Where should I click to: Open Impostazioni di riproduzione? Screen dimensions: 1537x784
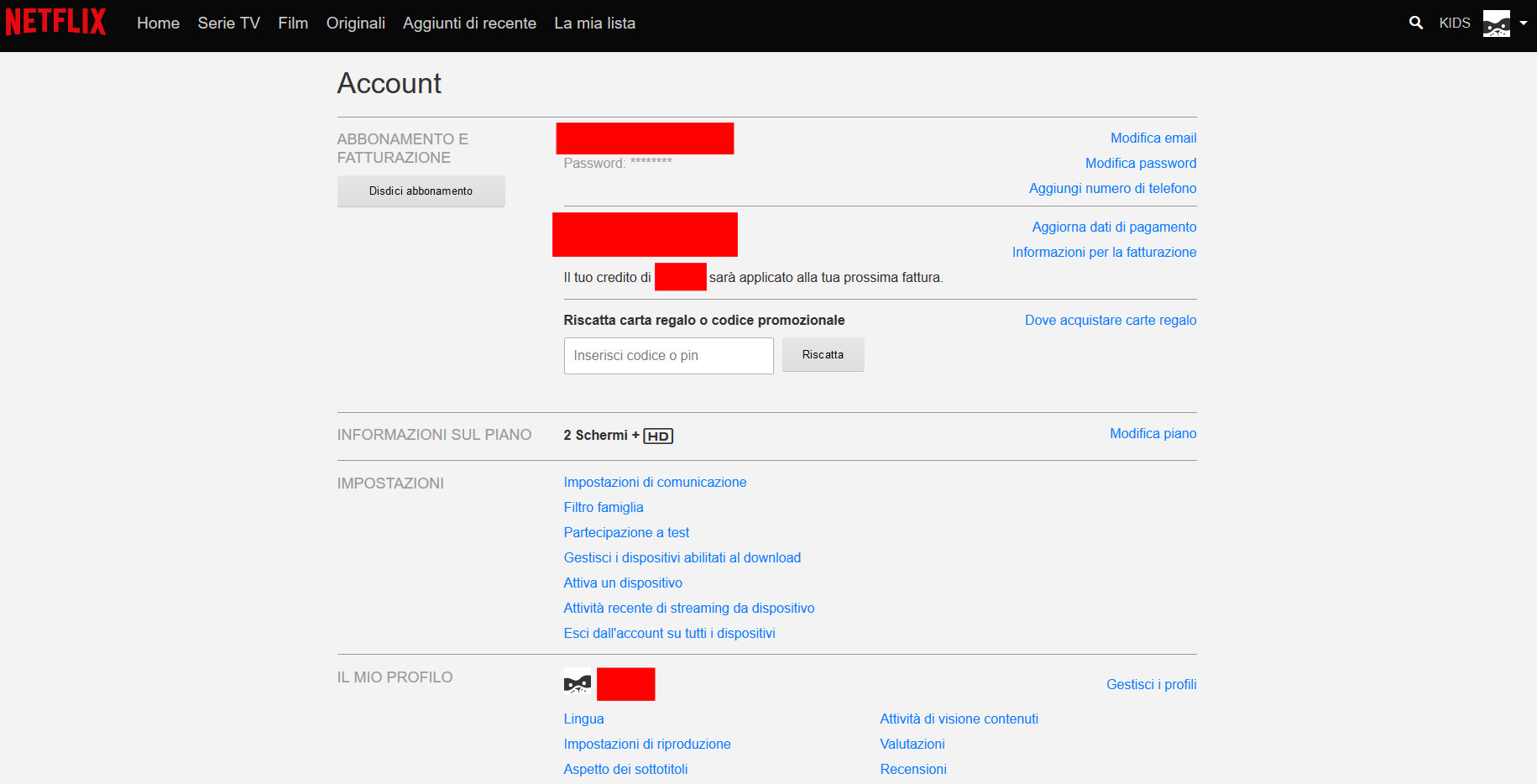pos(647,744)
